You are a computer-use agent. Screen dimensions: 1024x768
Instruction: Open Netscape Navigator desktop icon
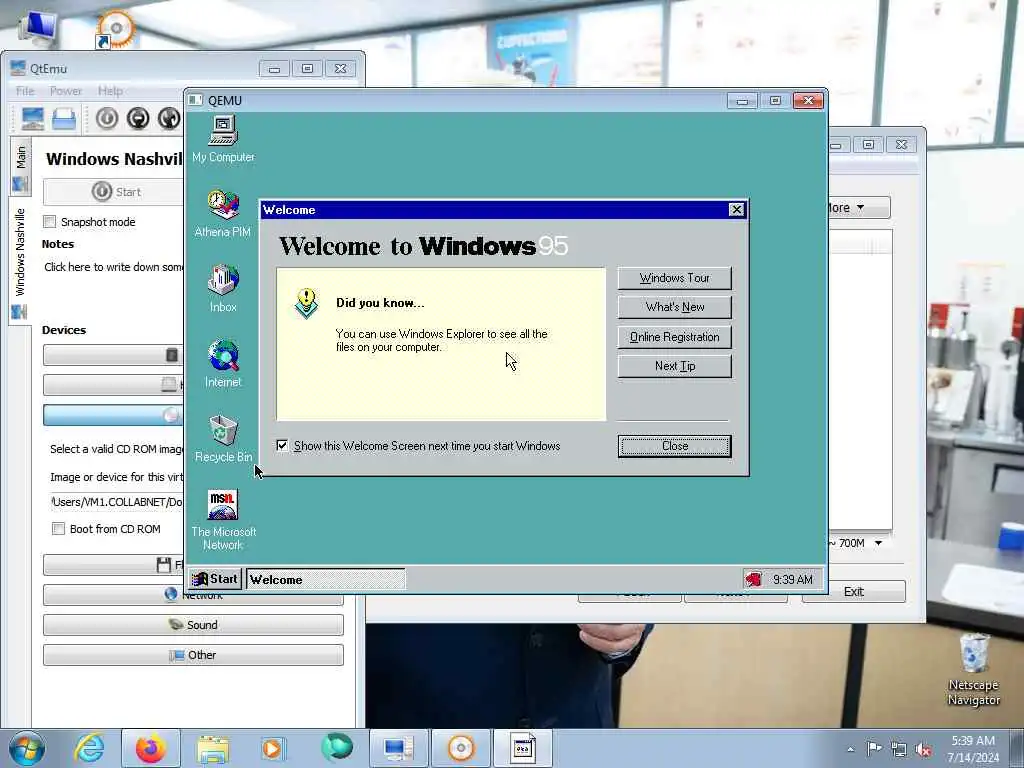coord(974,670)
